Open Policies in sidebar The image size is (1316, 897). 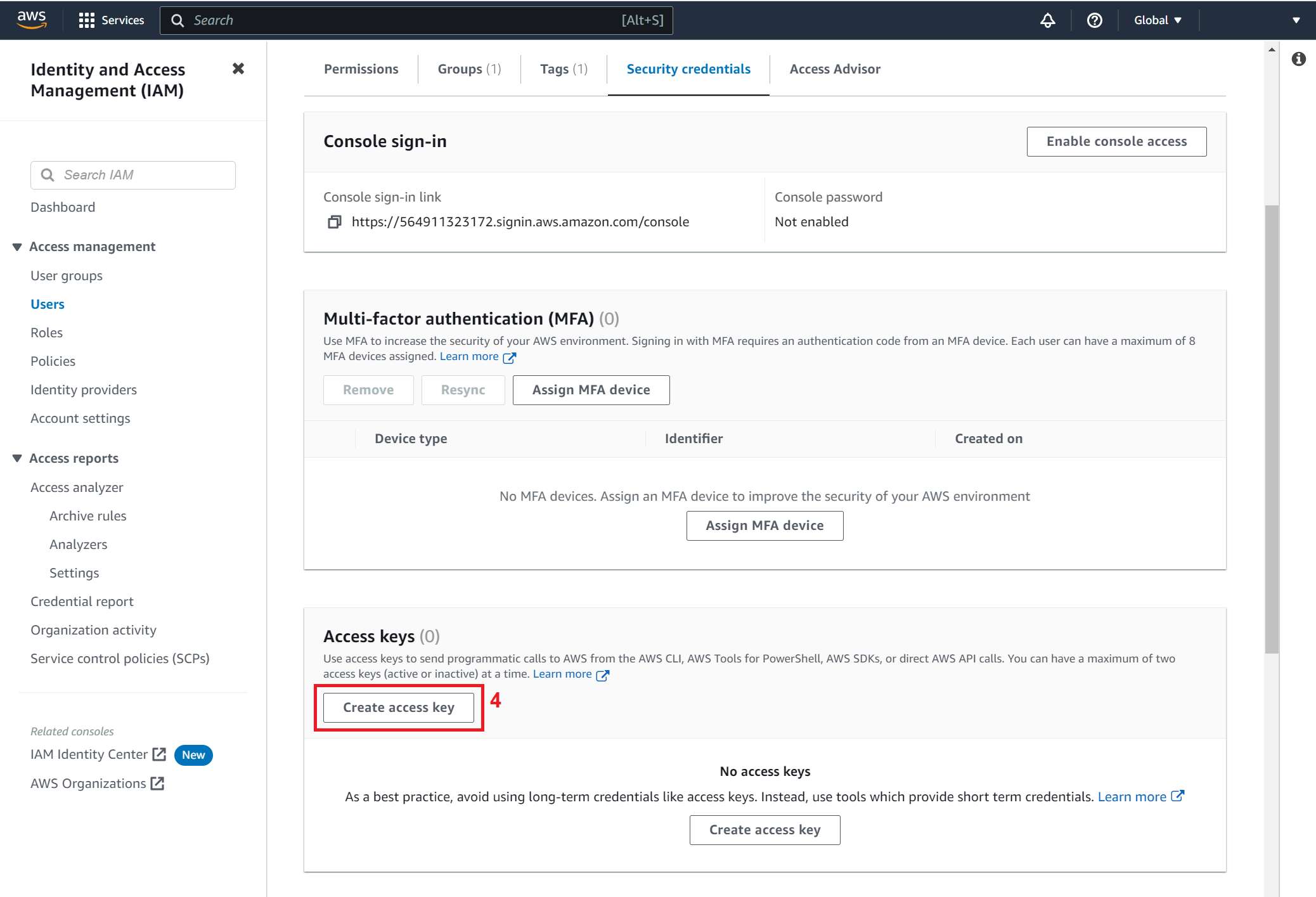(53, 361)
